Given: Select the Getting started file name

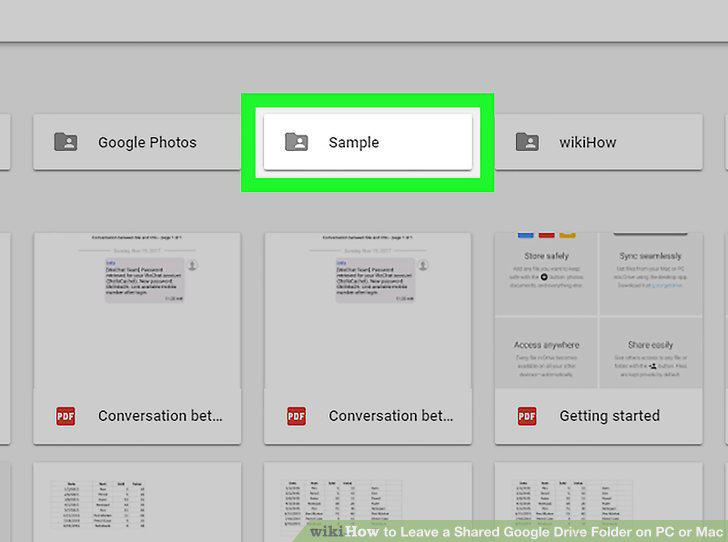Looking at the screenshot, I should coord(609,416).
